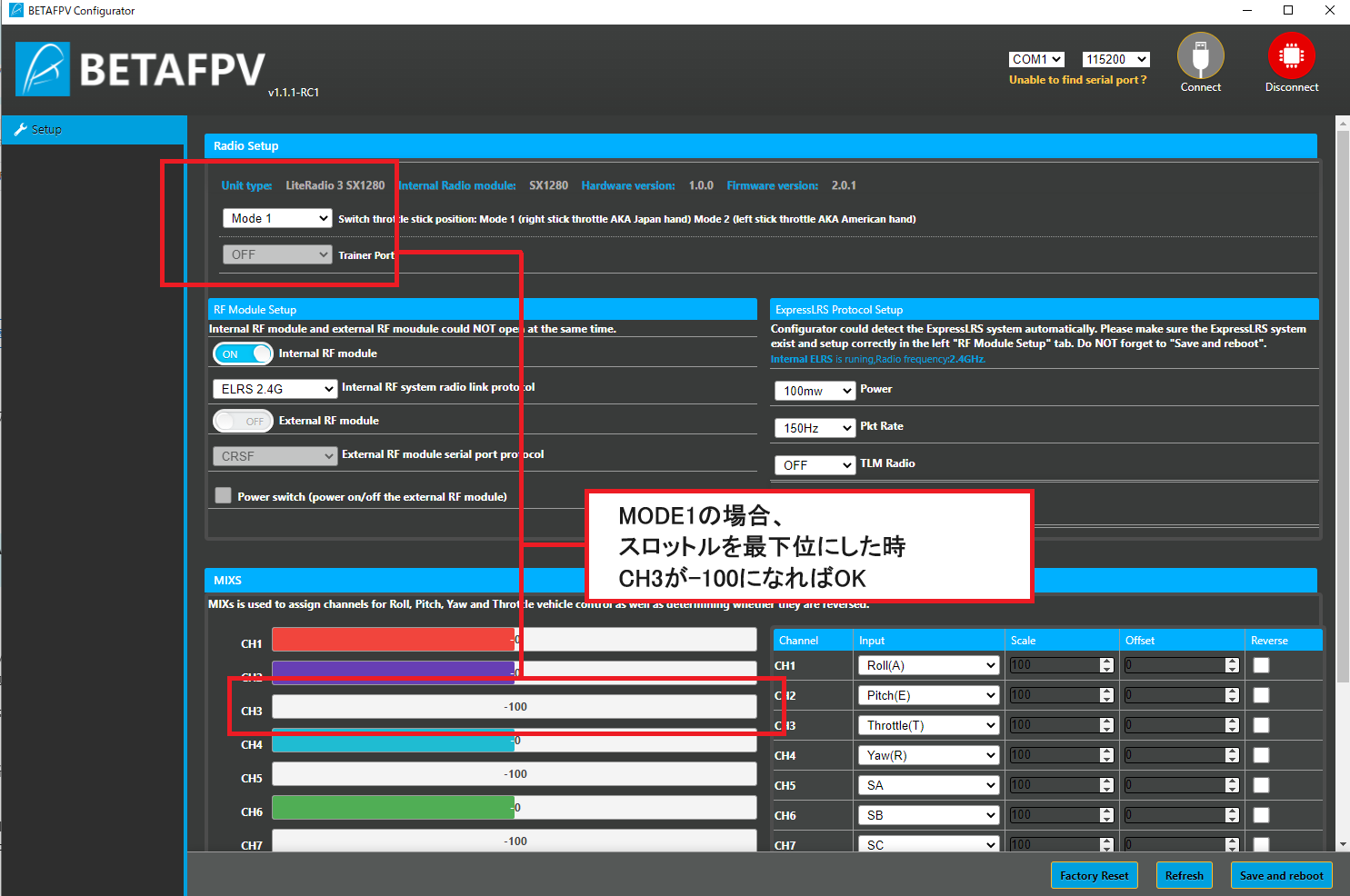Click the MIXS section header

pyautogui.click(x=760, y=580)
